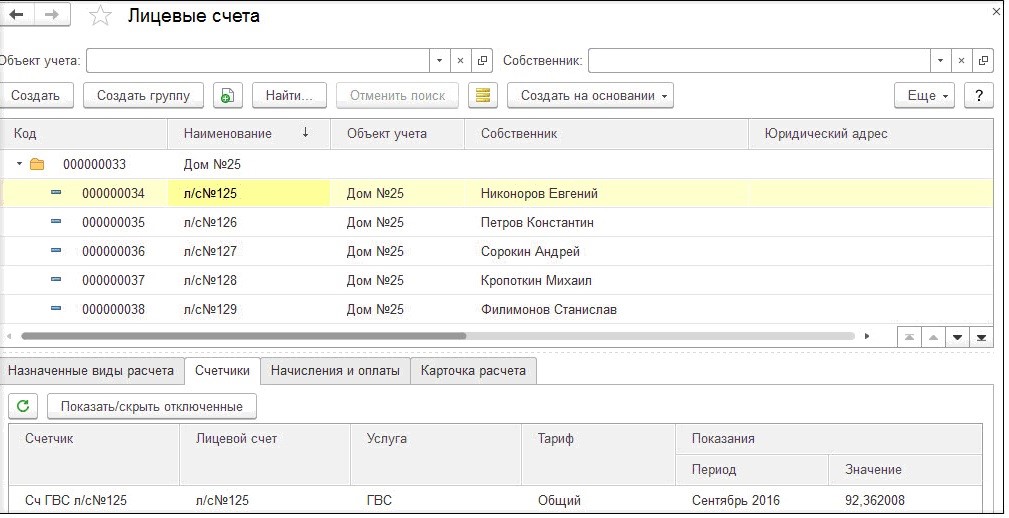The image size is (1009, 518).
Task: Click the green copy-create icon button
Action: (227, 95)
